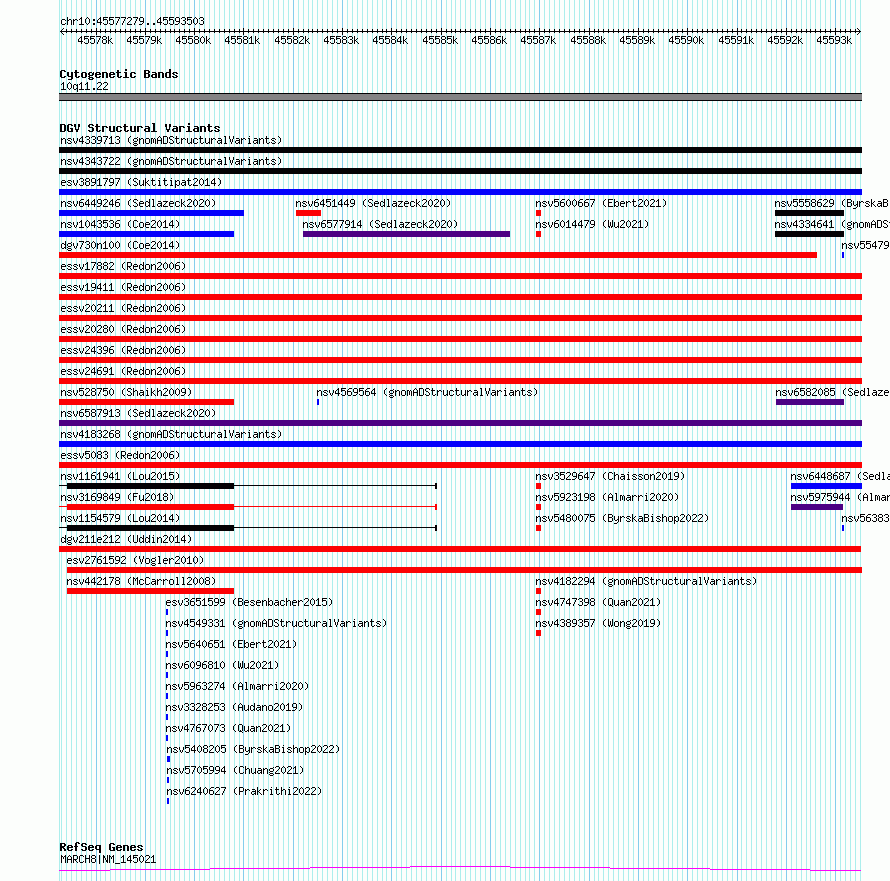Click the black bar under nsv5558629
890x881 pixels.
[x=809, y=213]
